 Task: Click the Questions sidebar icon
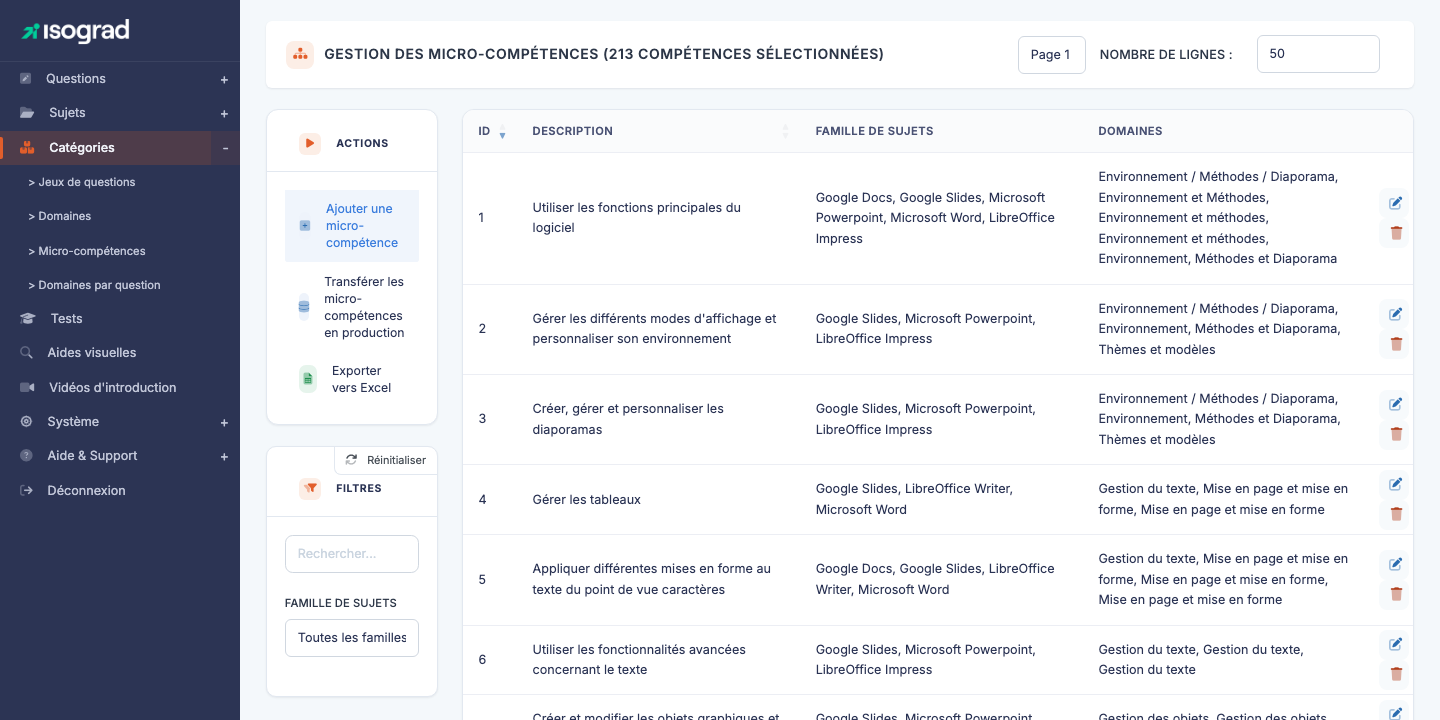(x=26, y=79)
